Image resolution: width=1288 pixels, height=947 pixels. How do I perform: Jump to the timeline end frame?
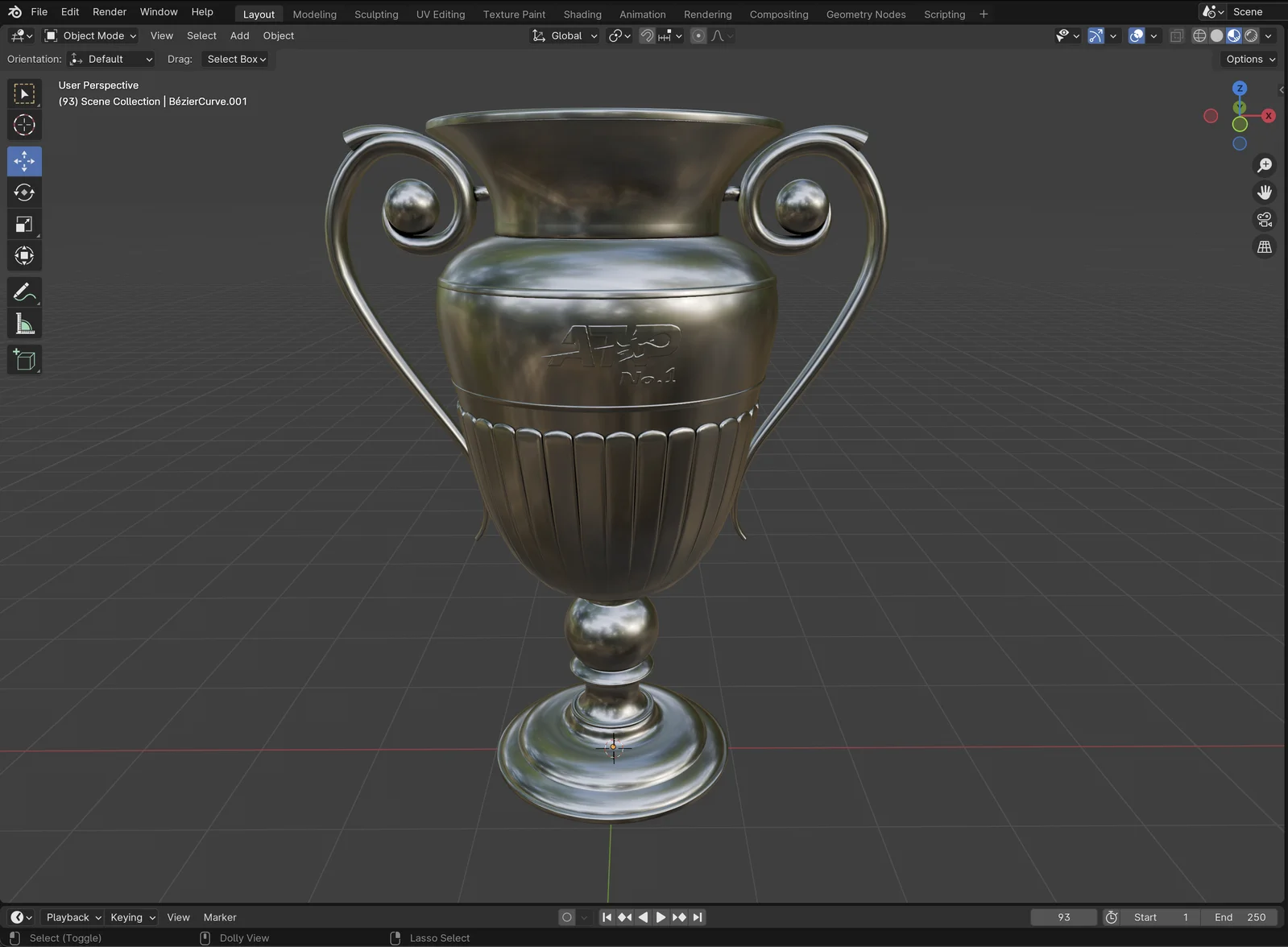(x=698, y=917)
